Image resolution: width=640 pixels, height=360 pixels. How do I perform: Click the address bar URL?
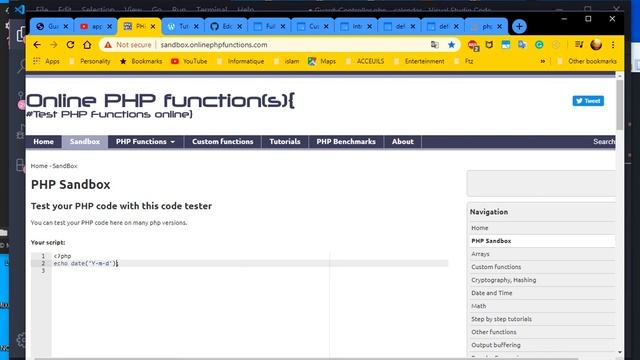(214, 45)
